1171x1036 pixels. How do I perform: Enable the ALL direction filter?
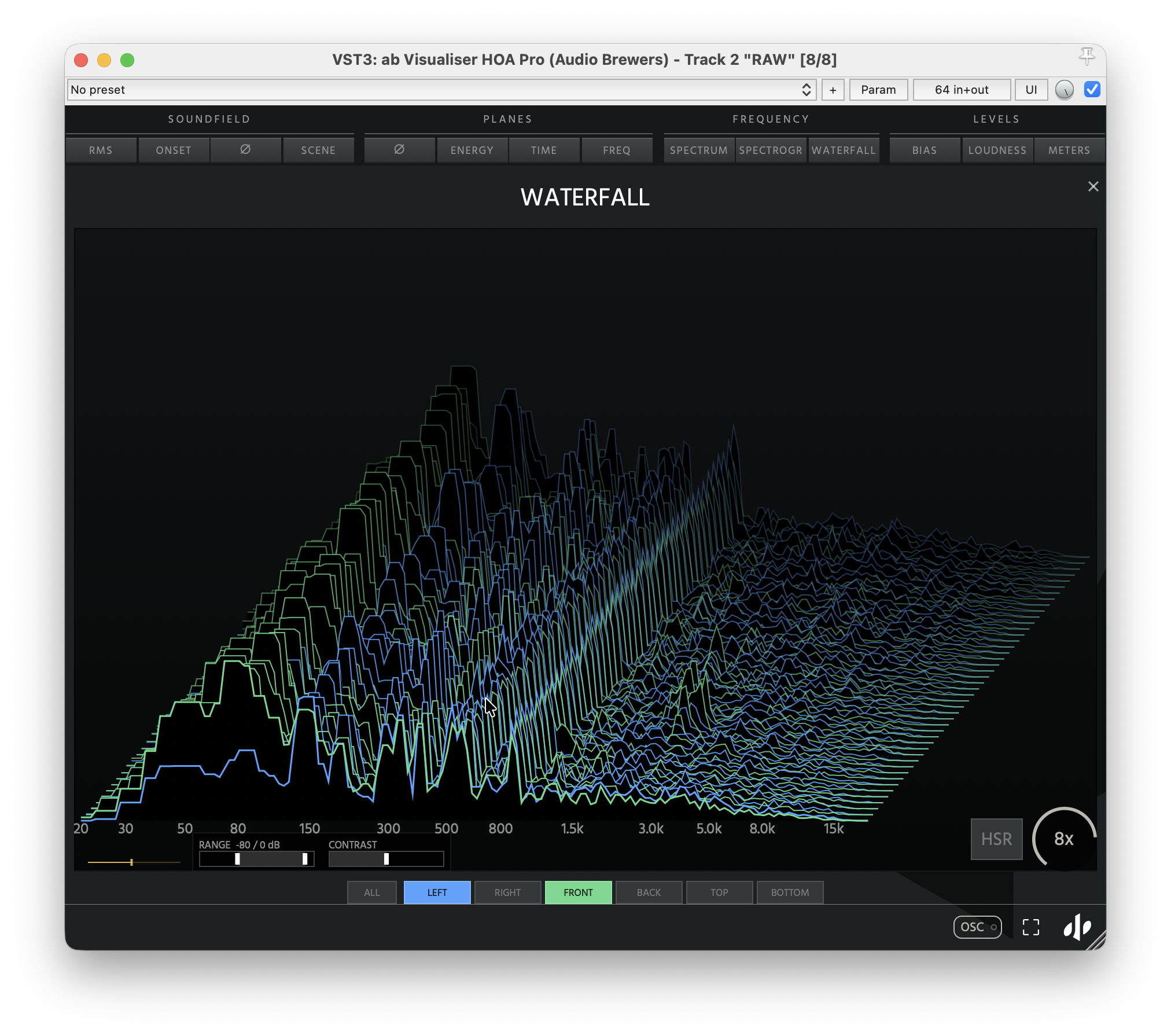tap(372, 892)
